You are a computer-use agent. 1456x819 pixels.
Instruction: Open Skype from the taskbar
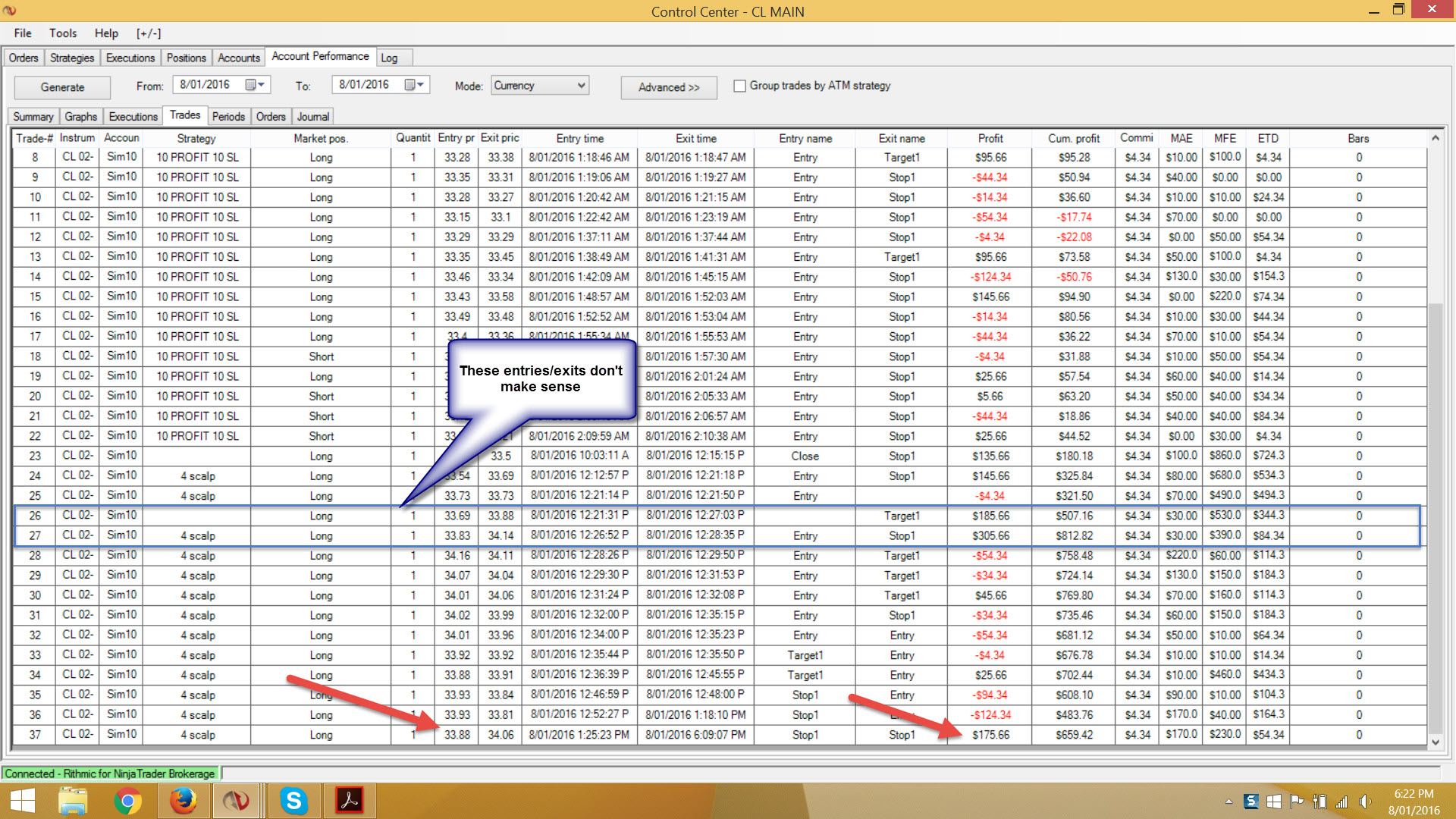pyautogui.click(x=293, y=801)
